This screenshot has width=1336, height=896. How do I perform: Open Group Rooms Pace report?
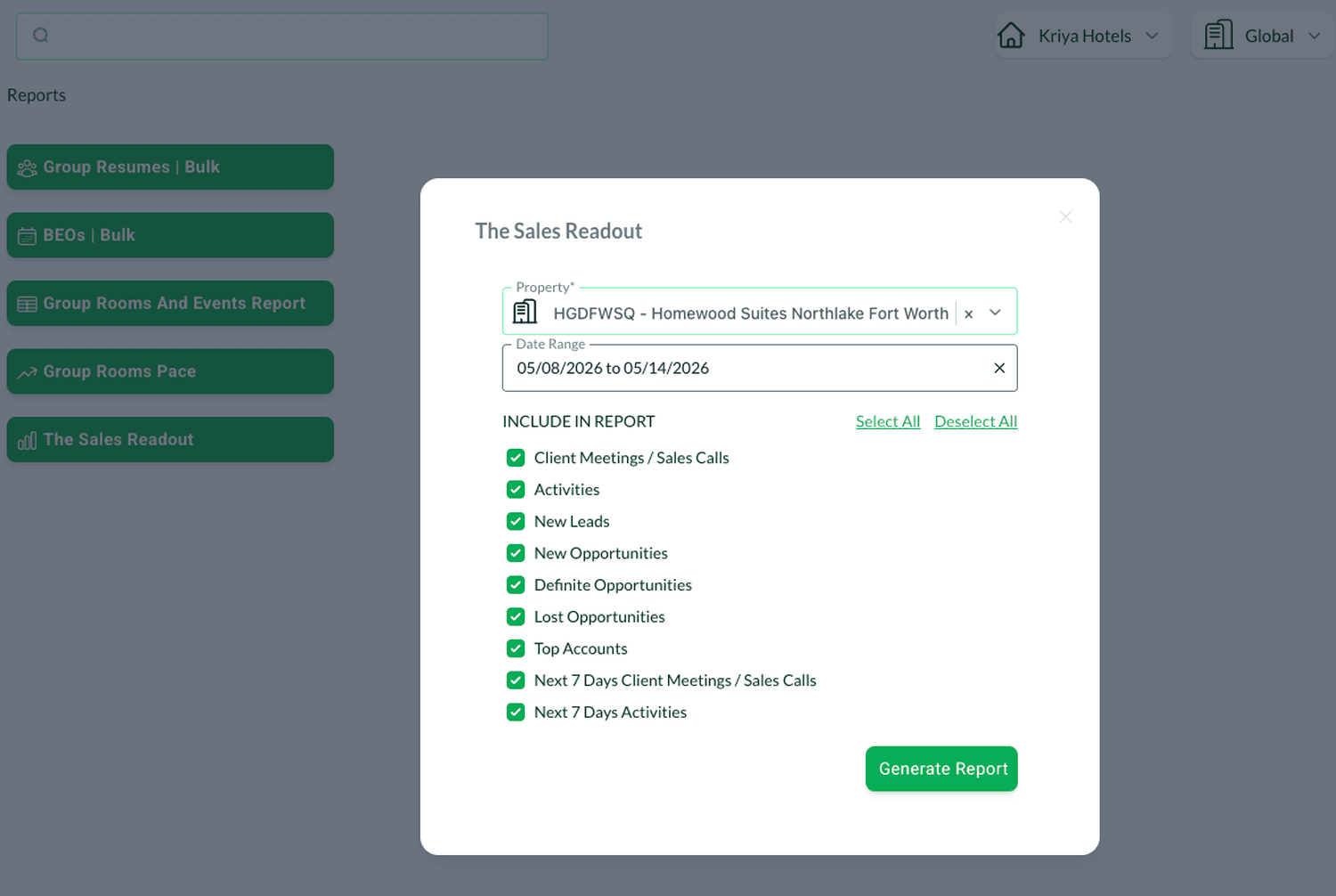(170, 371)
